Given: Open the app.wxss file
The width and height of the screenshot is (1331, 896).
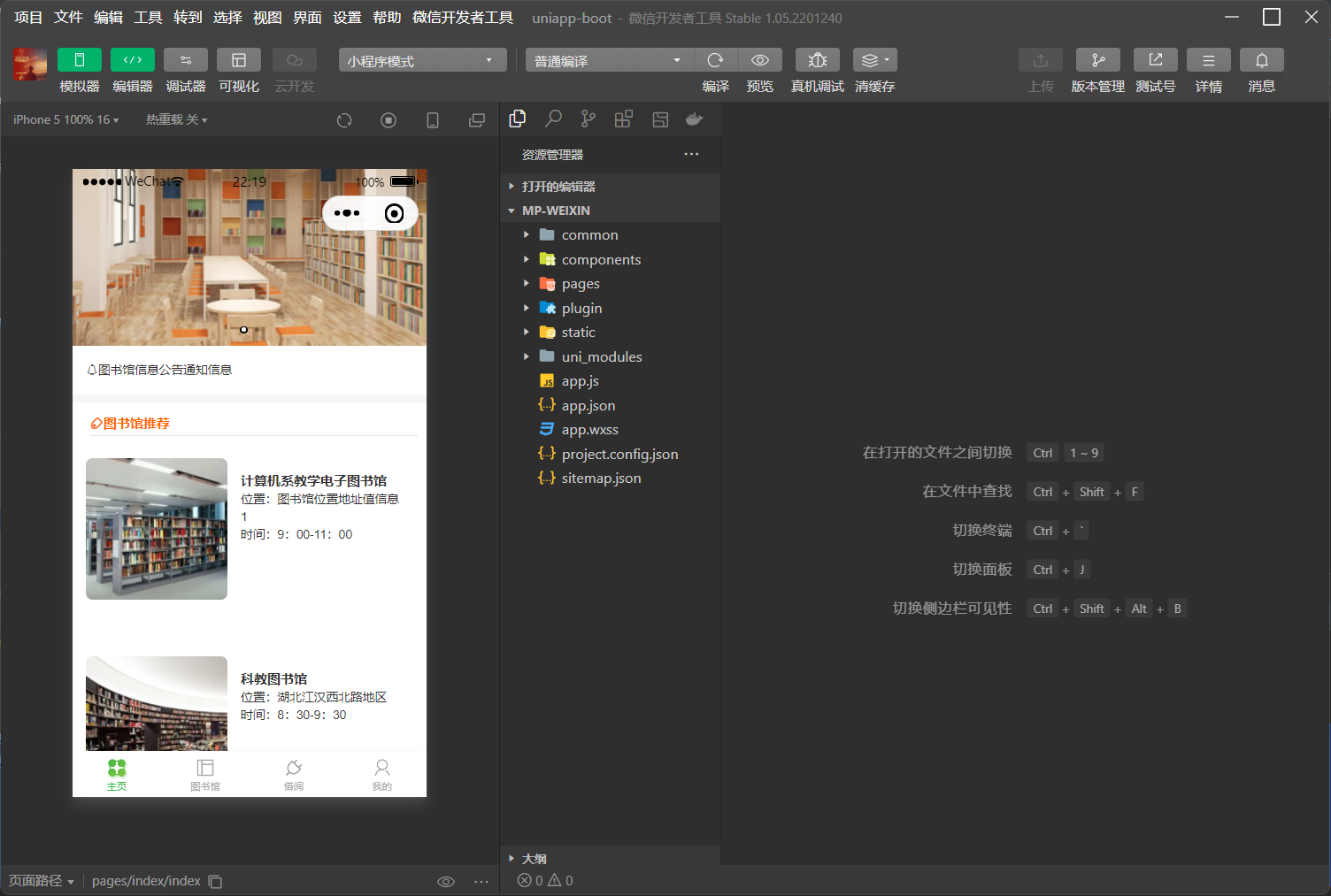Looking at the screenshot, I should (611, 430).
